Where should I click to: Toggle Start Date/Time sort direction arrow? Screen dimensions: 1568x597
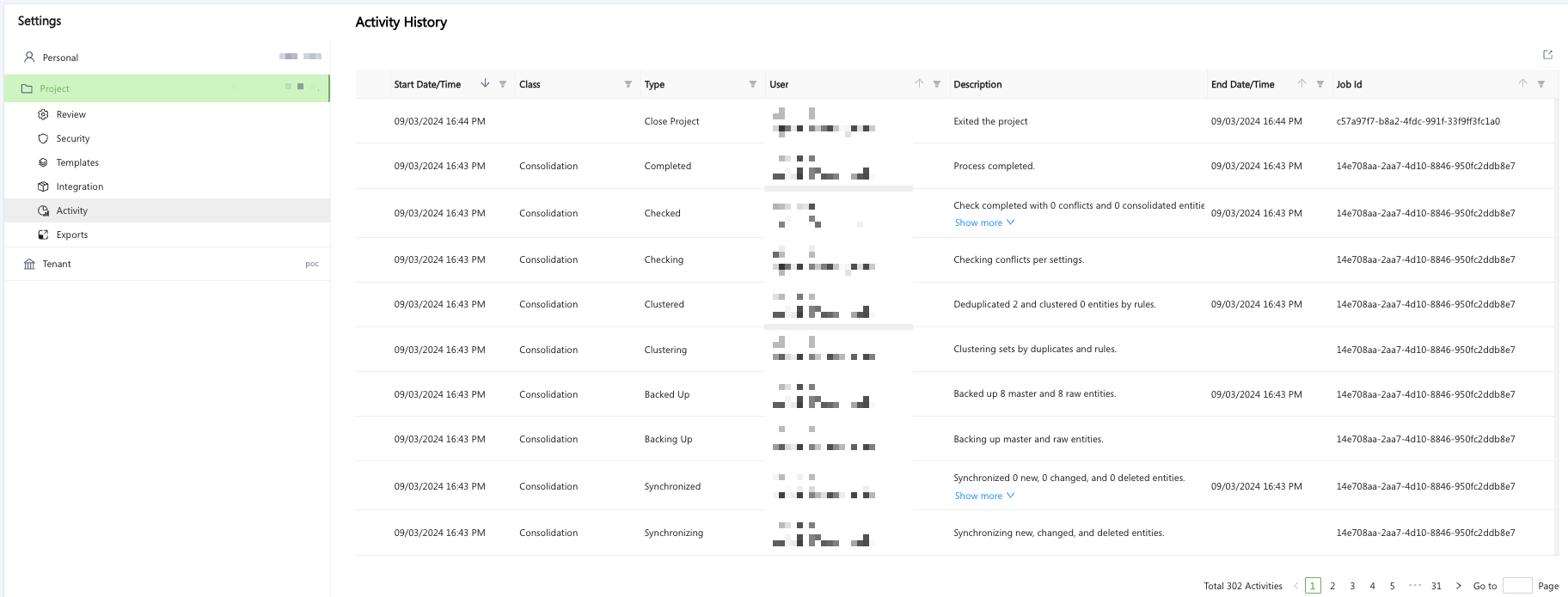pos(485,83)
